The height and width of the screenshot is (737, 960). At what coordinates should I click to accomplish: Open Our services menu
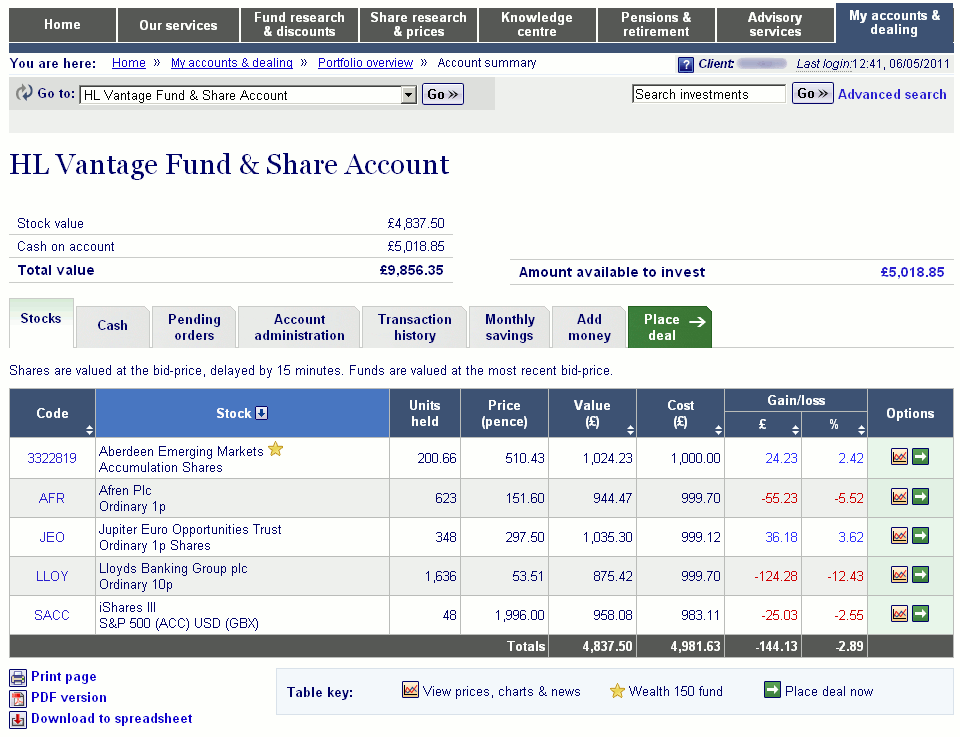pyautogui.click(x=178, y=25)
